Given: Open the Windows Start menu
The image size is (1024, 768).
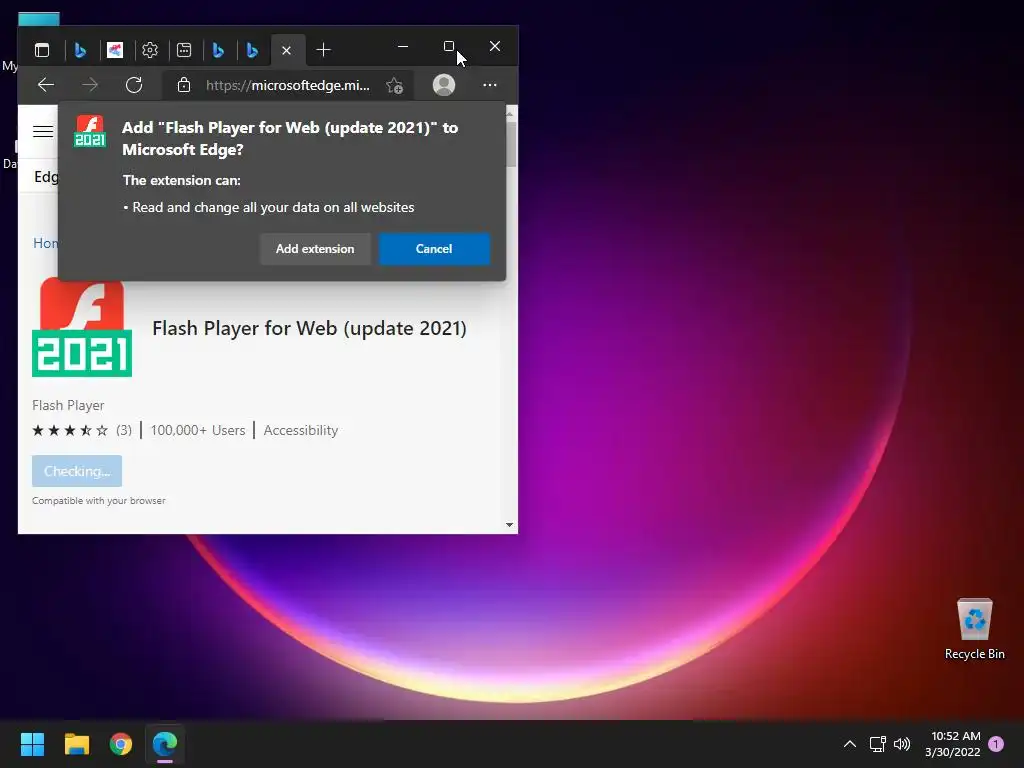Looking at the screenshot, I should click(x=32, y=744).
